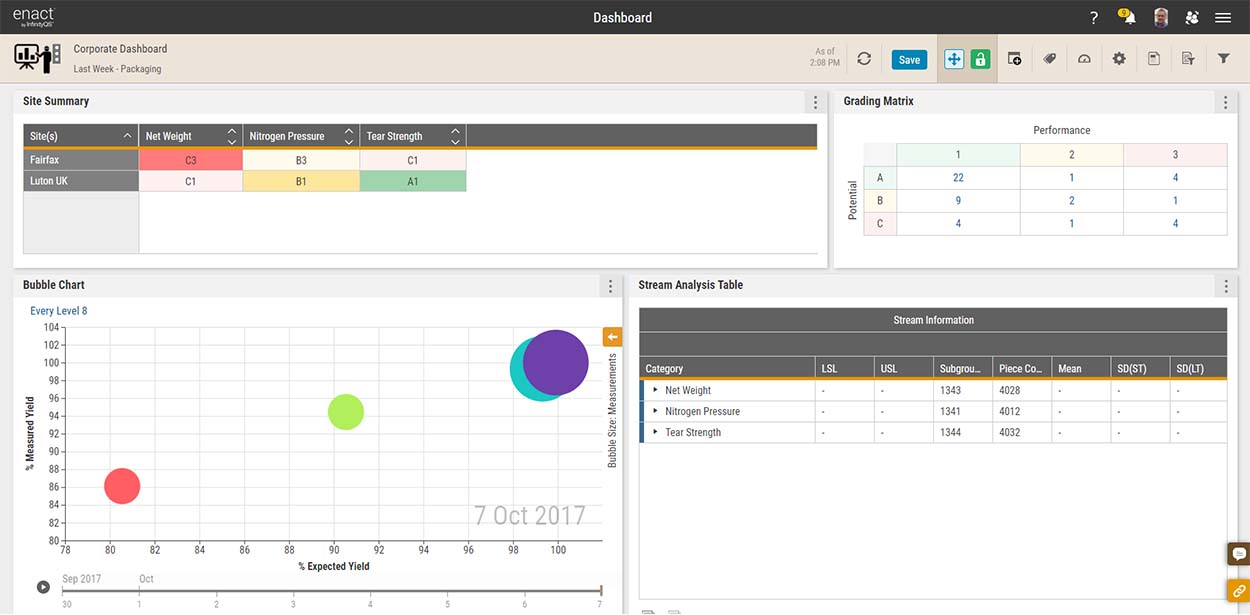Click the green bubble
The height and width of the screenshot is (615, 1250).
pos(346,411)
